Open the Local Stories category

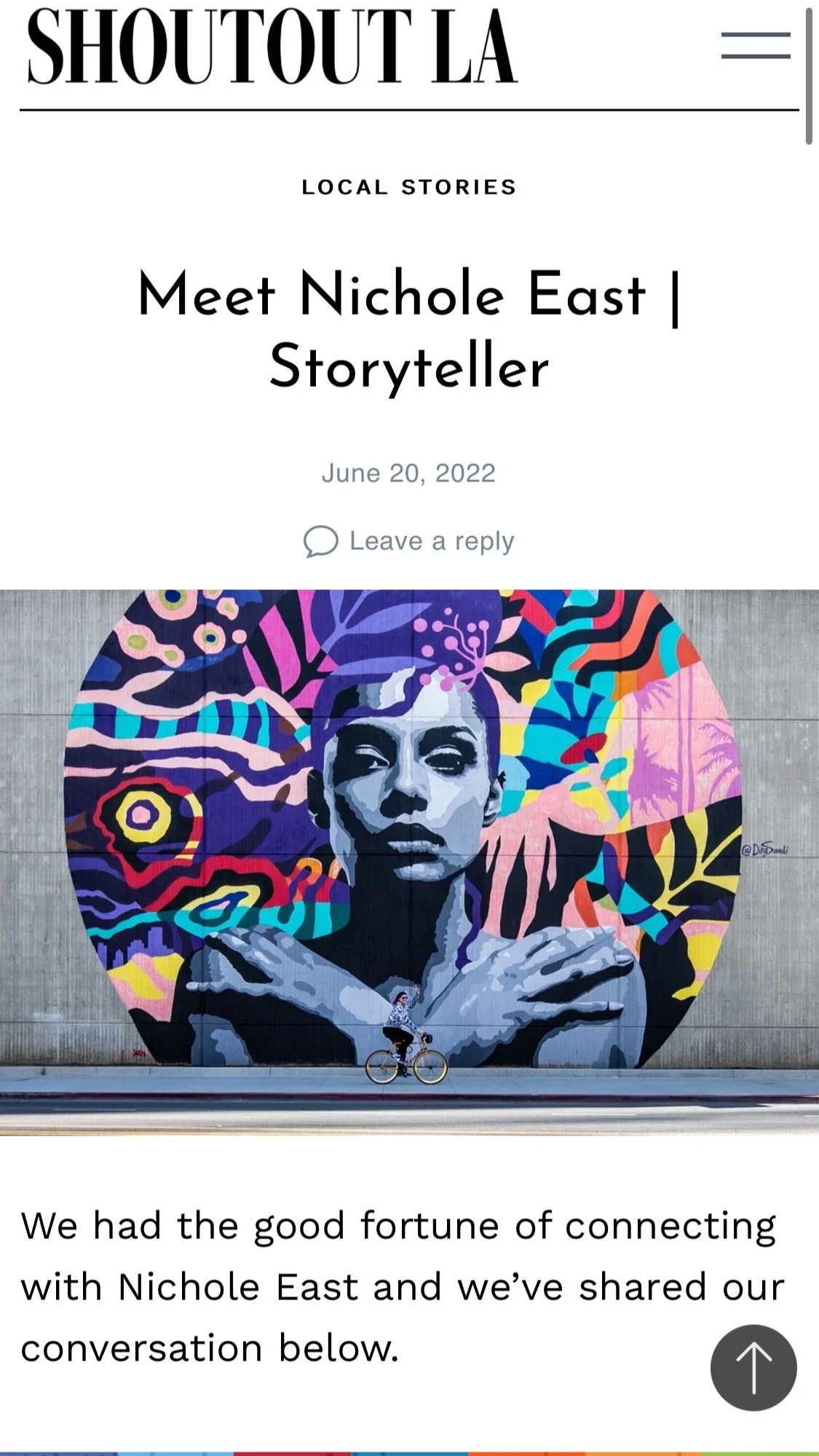click(409, 187)
